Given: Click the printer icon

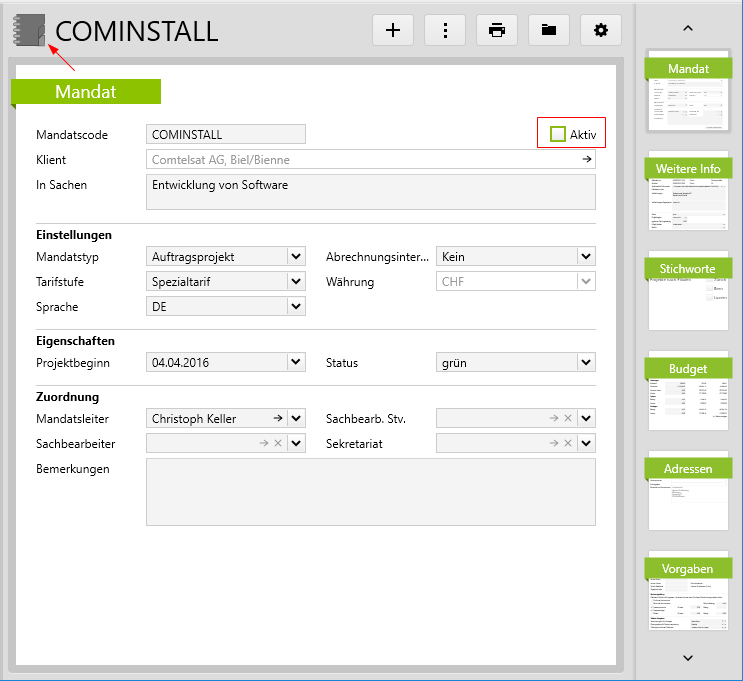Looking at the screenshot, I should pos(497,30).
